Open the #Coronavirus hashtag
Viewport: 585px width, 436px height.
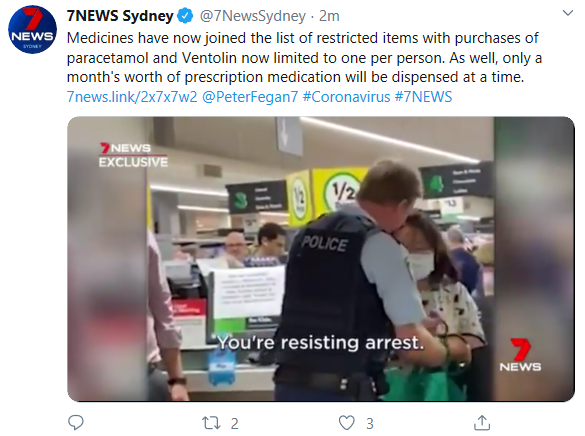click(346, 97)
